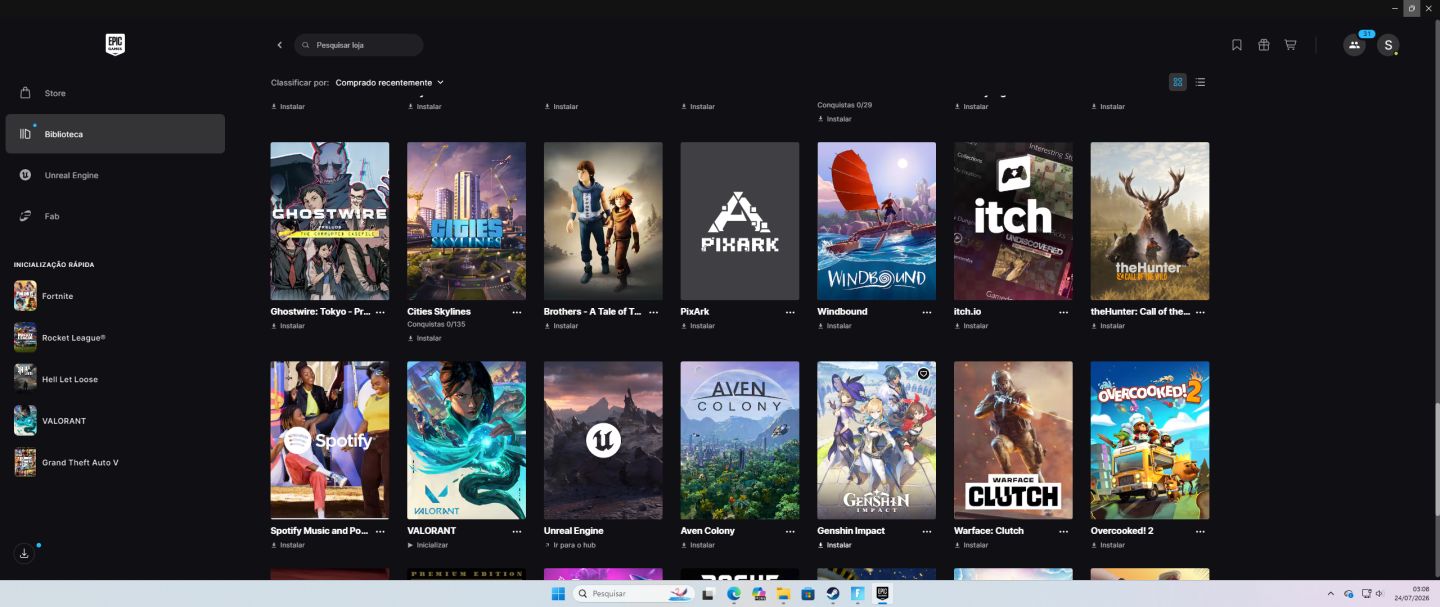
Task: Toggle Genshin Impact favorite heart
Action: coord(923,374)
